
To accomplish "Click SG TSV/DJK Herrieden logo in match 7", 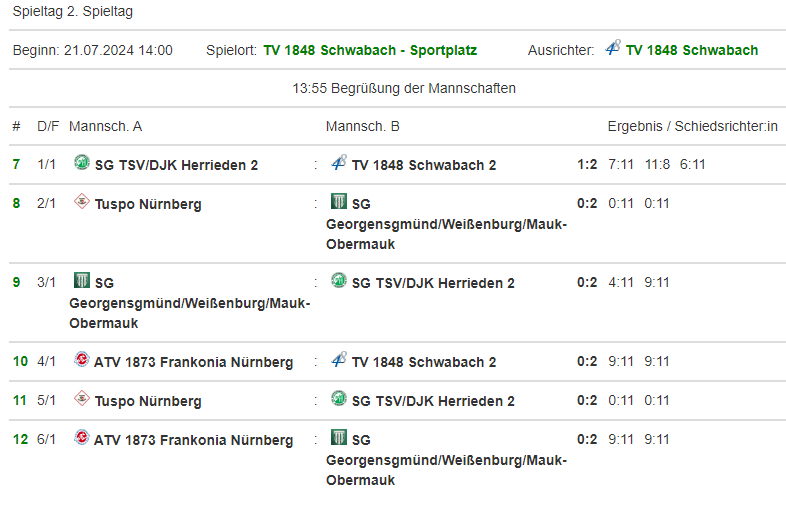I will 82,163.
